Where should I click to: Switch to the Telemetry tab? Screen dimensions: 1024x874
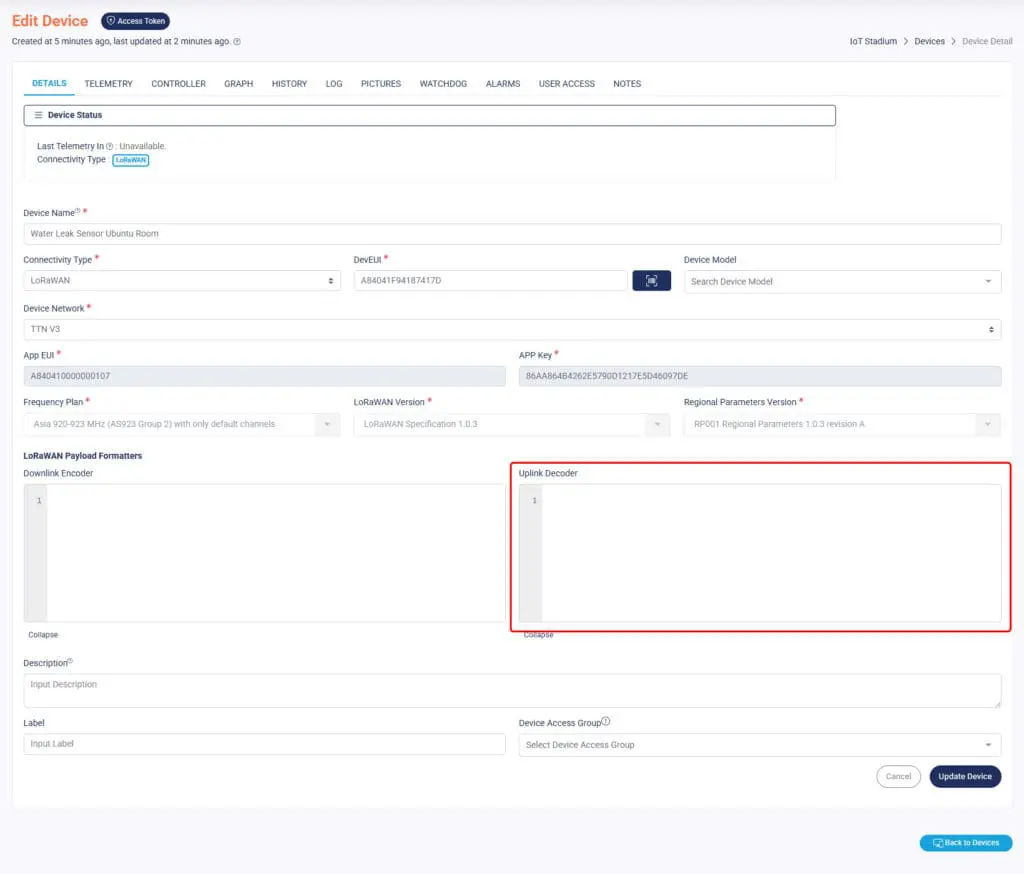pyautogui.click(x=108, y=84)
